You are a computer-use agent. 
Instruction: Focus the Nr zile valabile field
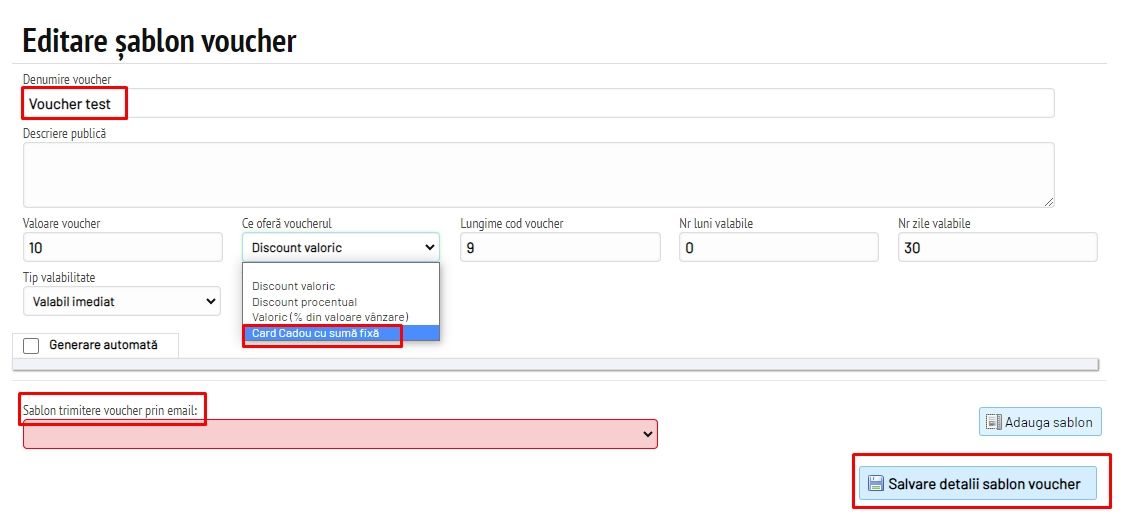(x=996, y=247)
